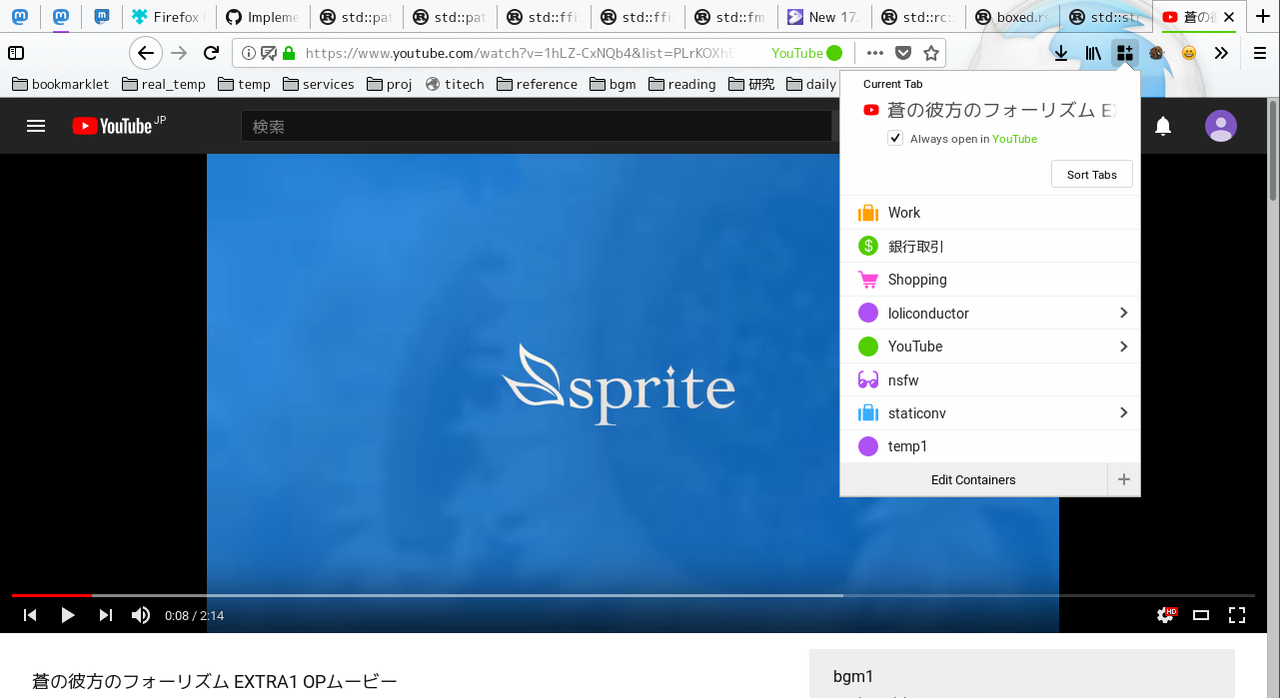Switch to the std::rc tab
Viewport: 1280px width, 698px height.
tap(920, 17)
